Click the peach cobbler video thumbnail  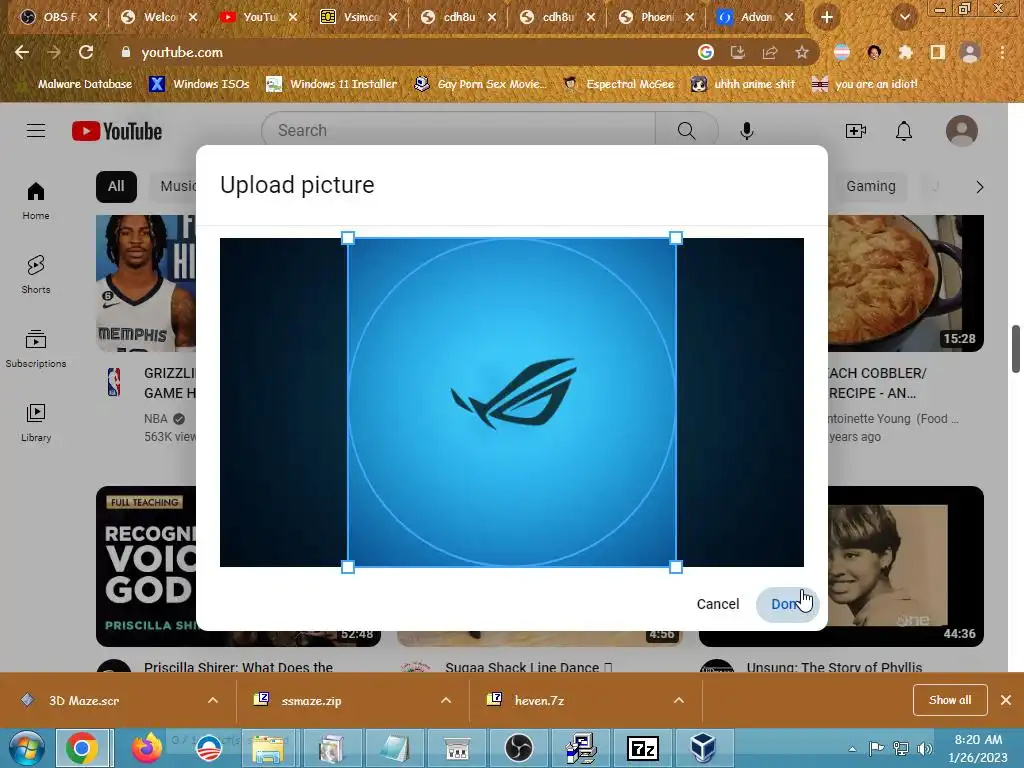coord(906,283)
